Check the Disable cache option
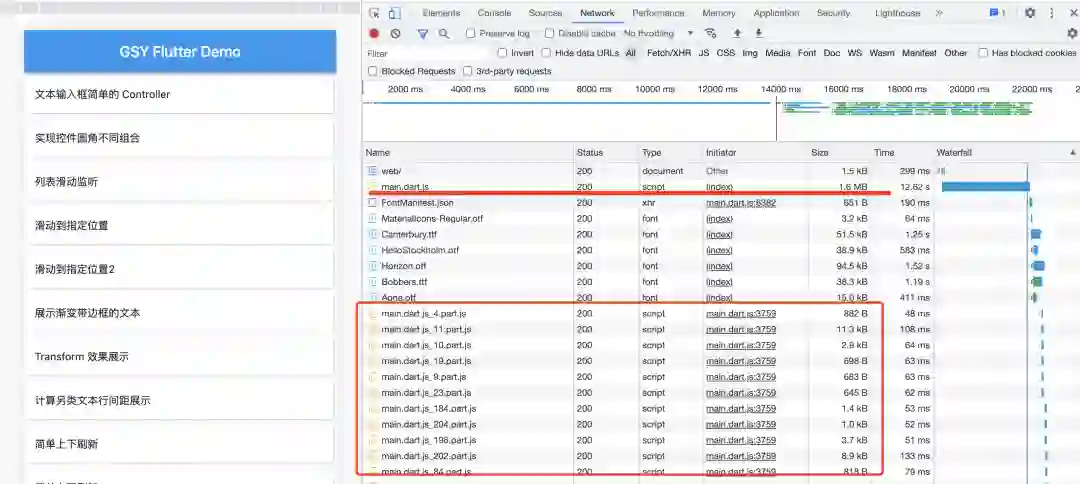1080x484 pixels. (x=550, y=33)
